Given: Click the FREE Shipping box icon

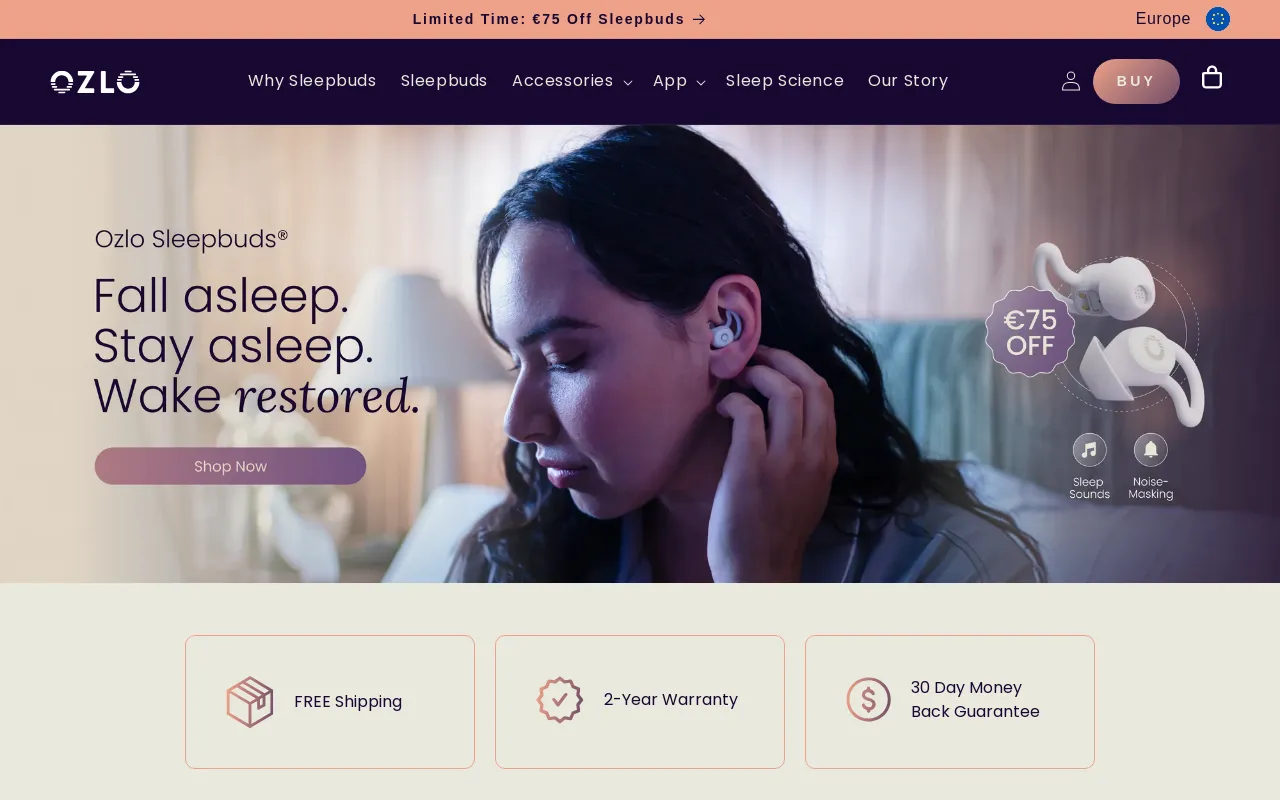Looking at the screenshot, I should click(x=250, y=702).
